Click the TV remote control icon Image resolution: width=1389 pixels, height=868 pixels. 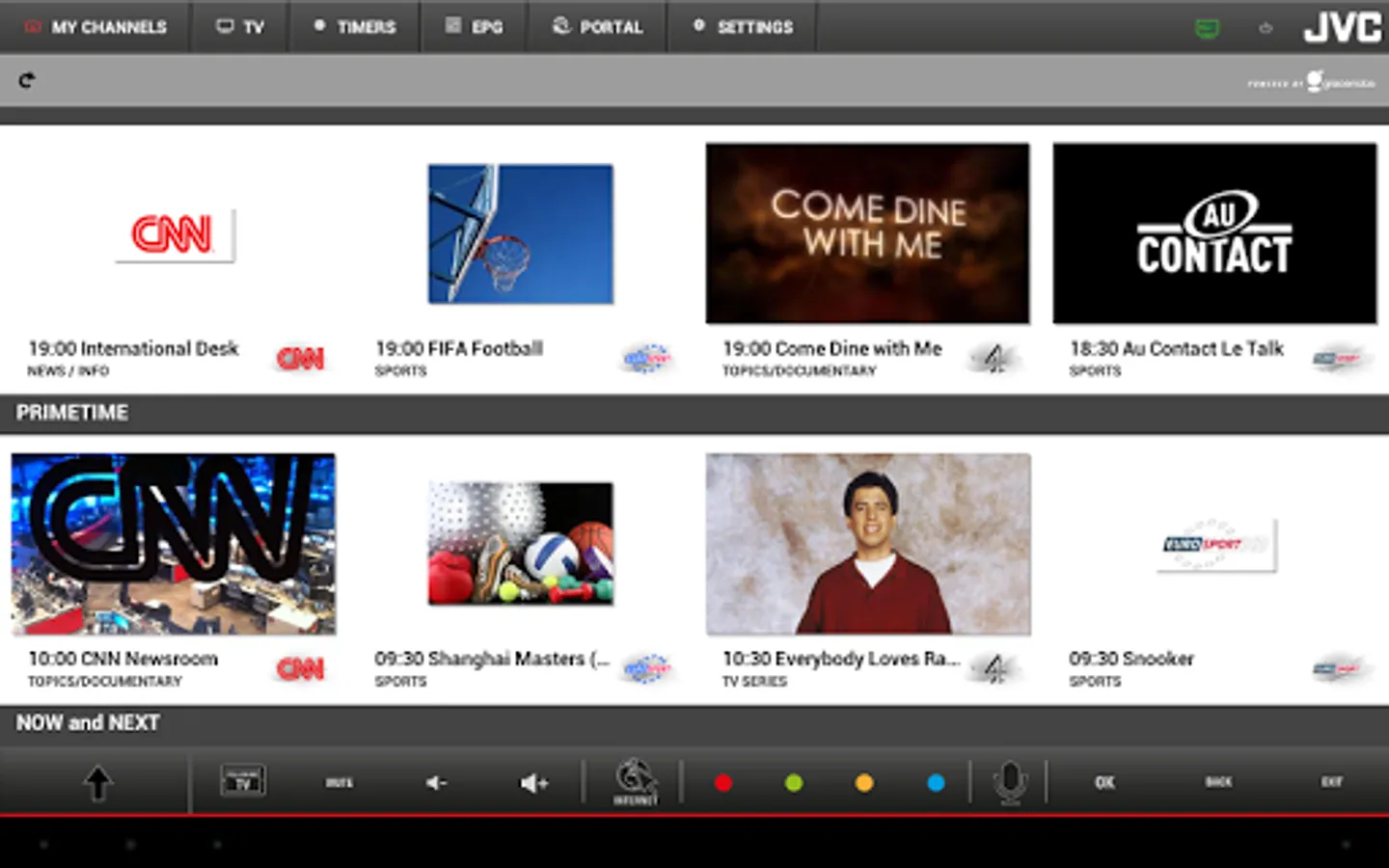pos(243,781)
